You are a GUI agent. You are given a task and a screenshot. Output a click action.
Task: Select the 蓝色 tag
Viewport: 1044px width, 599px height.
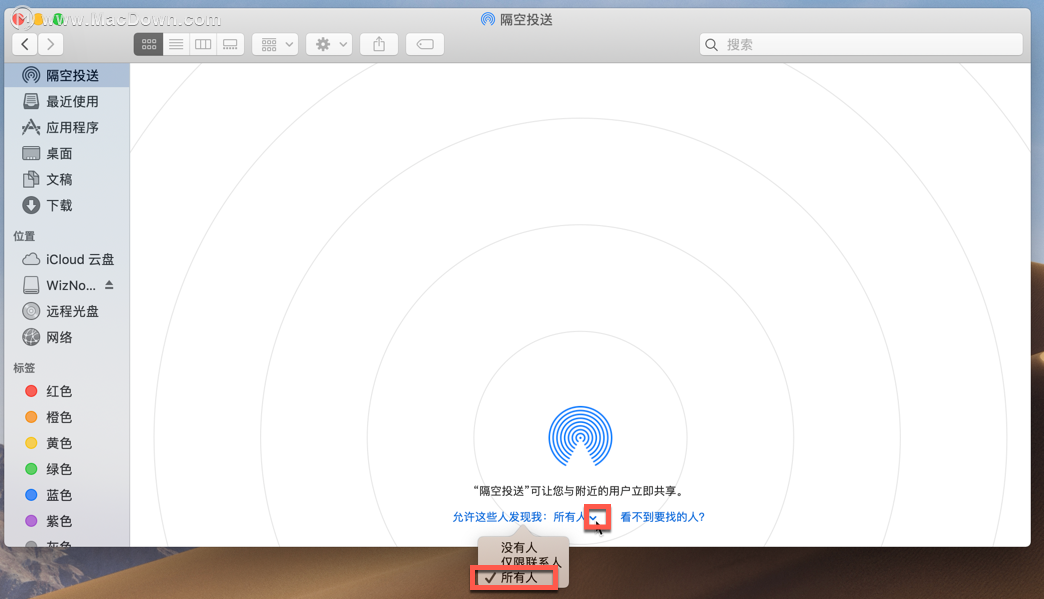67,495
